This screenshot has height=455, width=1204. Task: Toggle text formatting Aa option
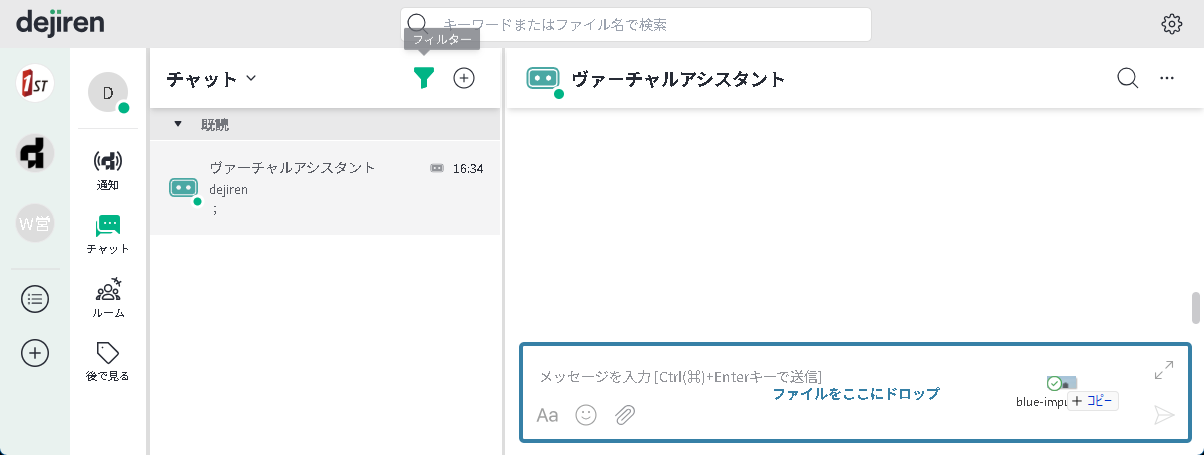tap(547, 415)
